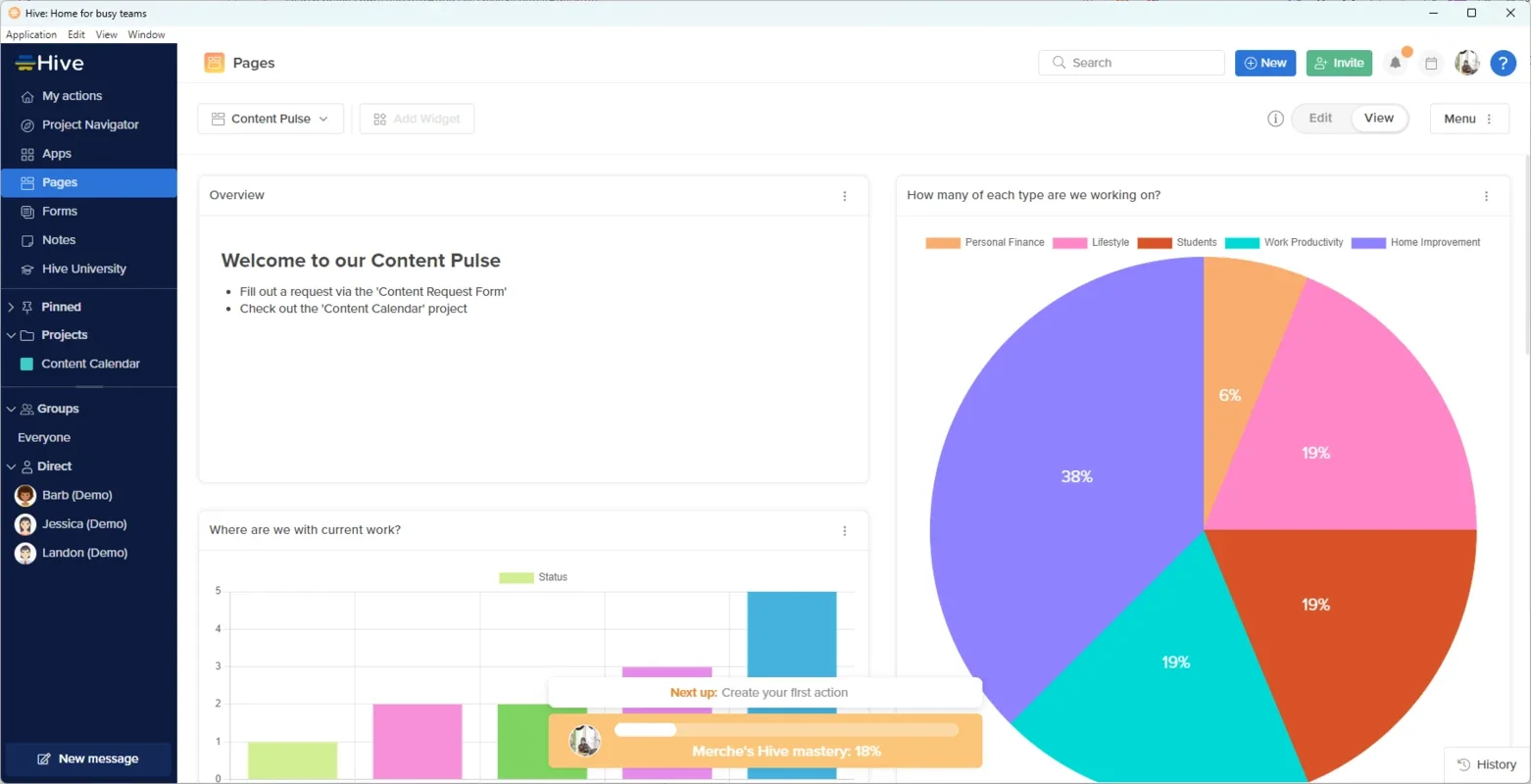Expand the Pinned section

coord(11,307)
